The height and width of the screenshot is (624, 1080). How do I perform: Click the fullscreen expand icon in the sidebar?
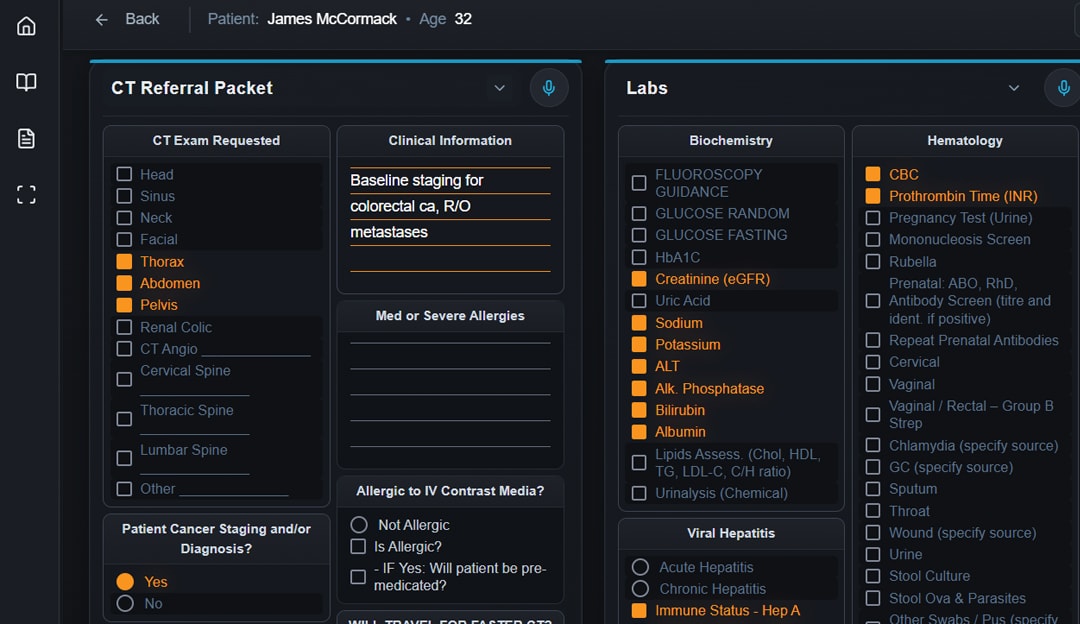point(25,194)
